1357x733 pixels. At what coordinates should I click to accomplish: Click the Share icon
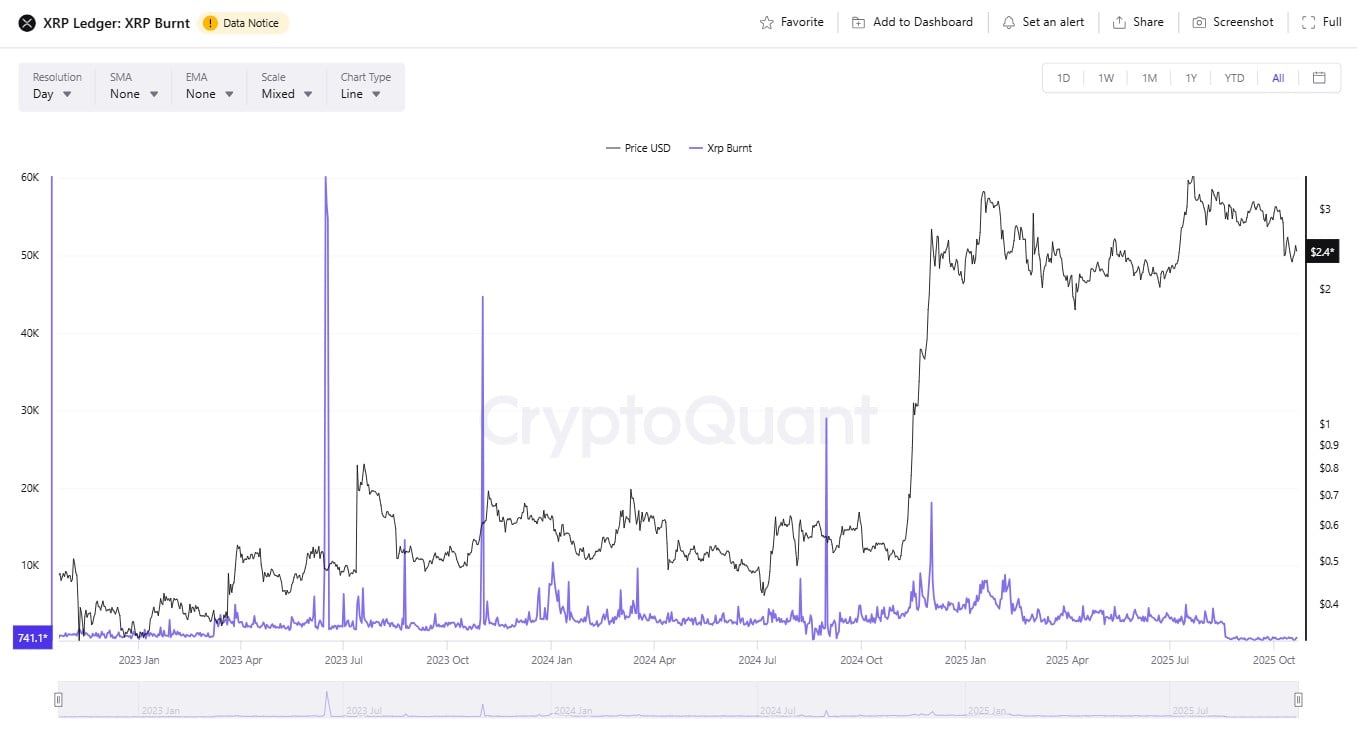(1119, 22)
